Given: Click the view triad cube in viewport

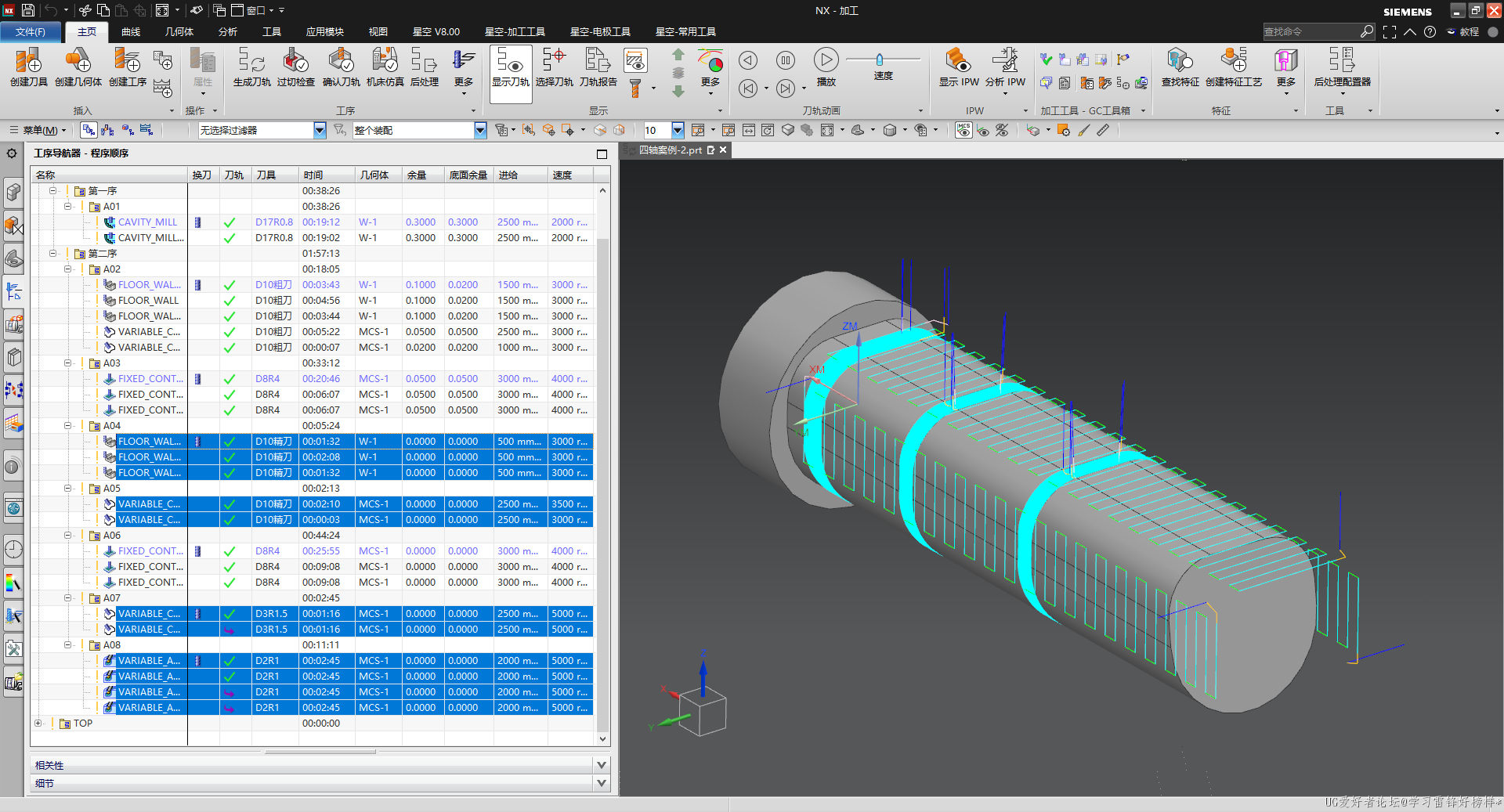Looking at the screenshot, I should click(x=702, y=713).
